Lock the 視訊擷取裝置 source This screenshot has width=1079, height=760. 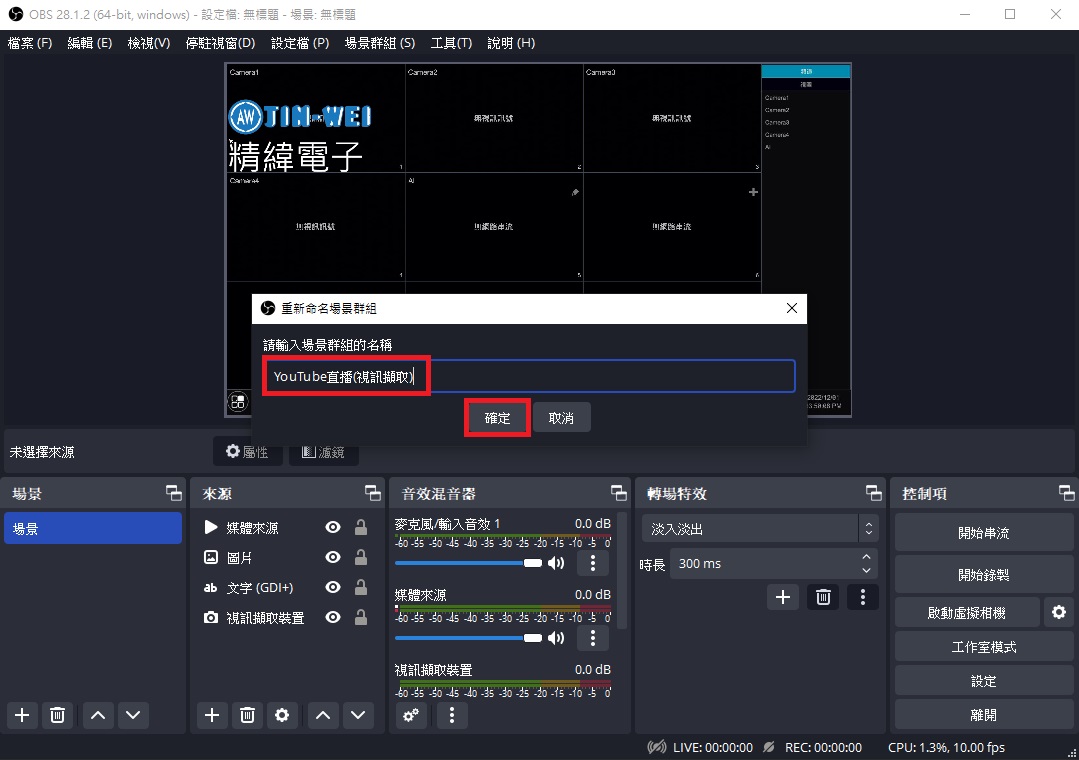(x=361, y=618)
